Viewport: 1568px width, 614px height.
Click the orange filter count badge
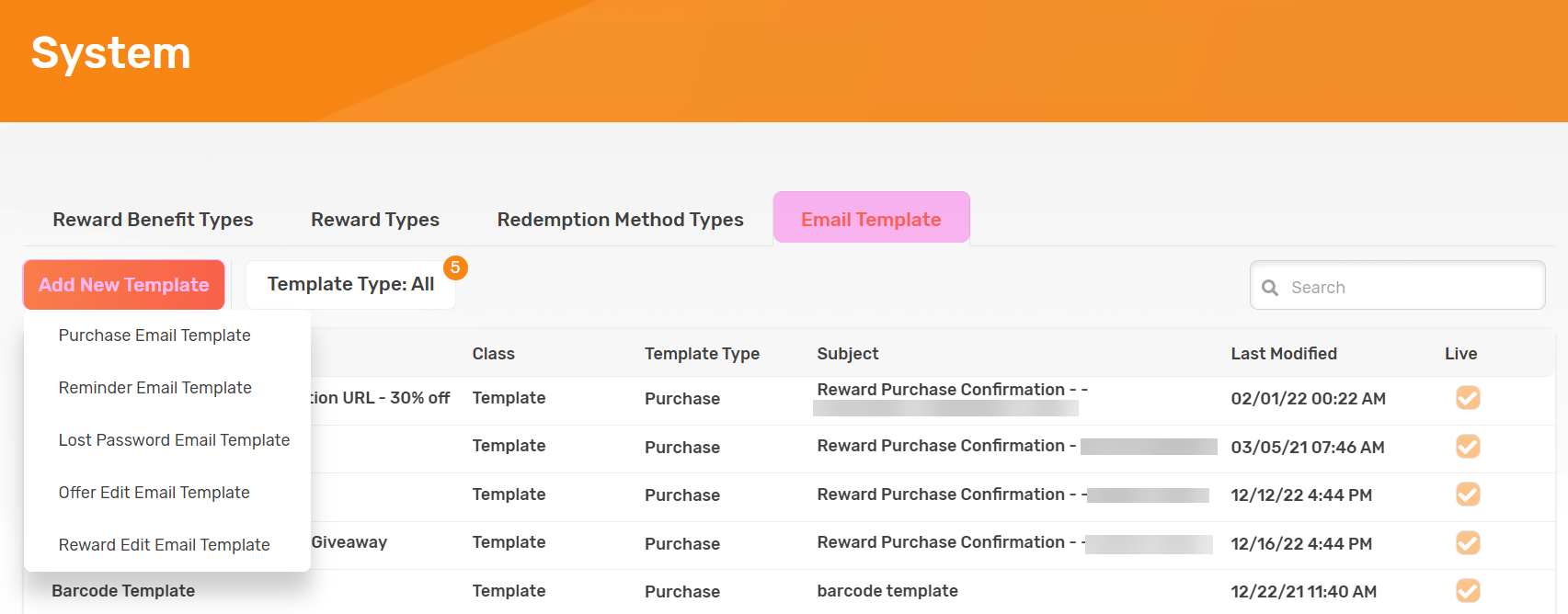tap(455, 267)
